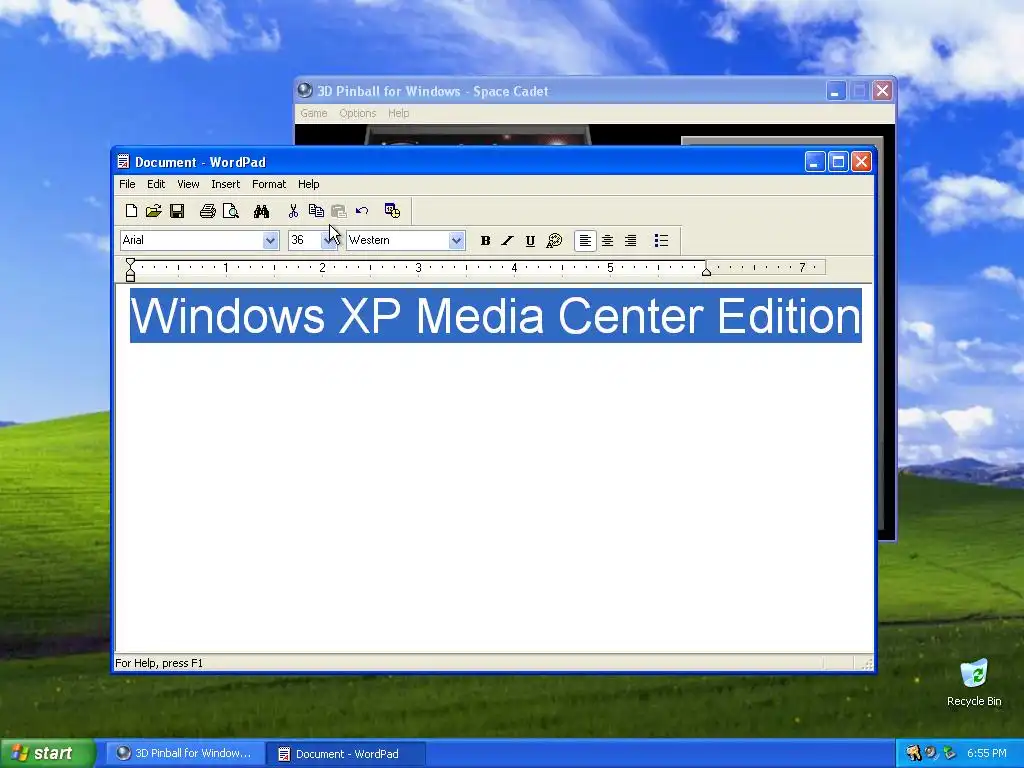Open the View menu in WordPad

[x=188, y=184]
